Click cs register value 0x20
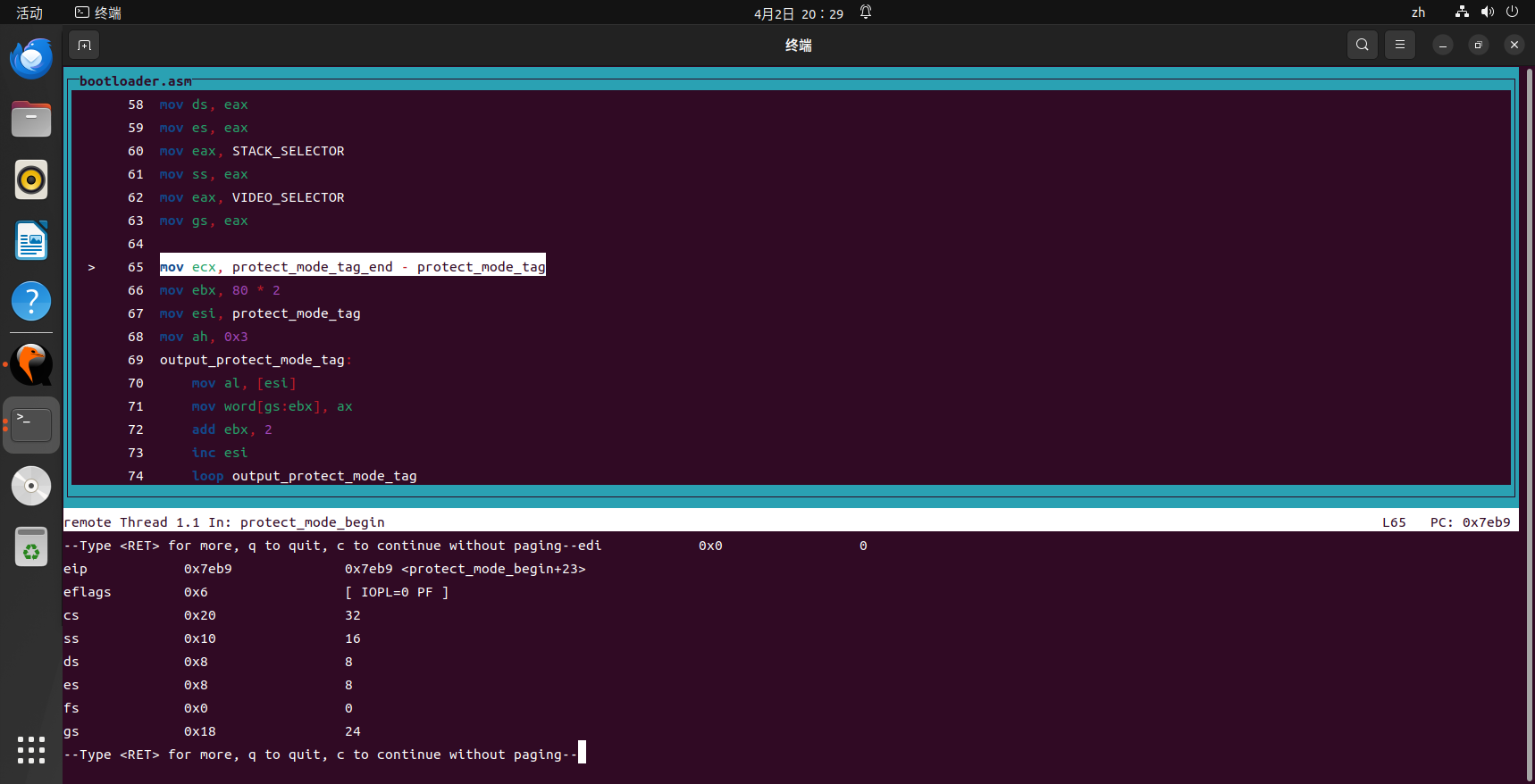The image size is (1535, 784). tap(200, 615)
